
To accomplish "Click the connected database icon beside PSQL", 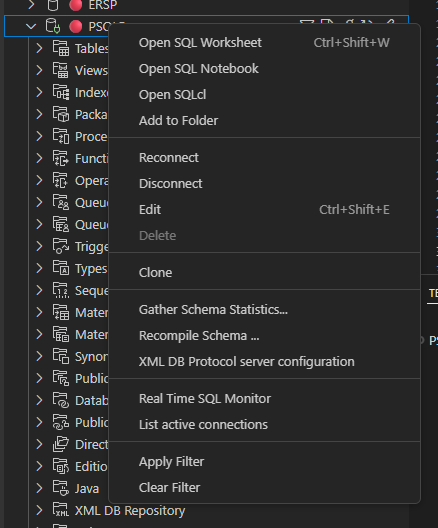I will [x=53, y=26].
